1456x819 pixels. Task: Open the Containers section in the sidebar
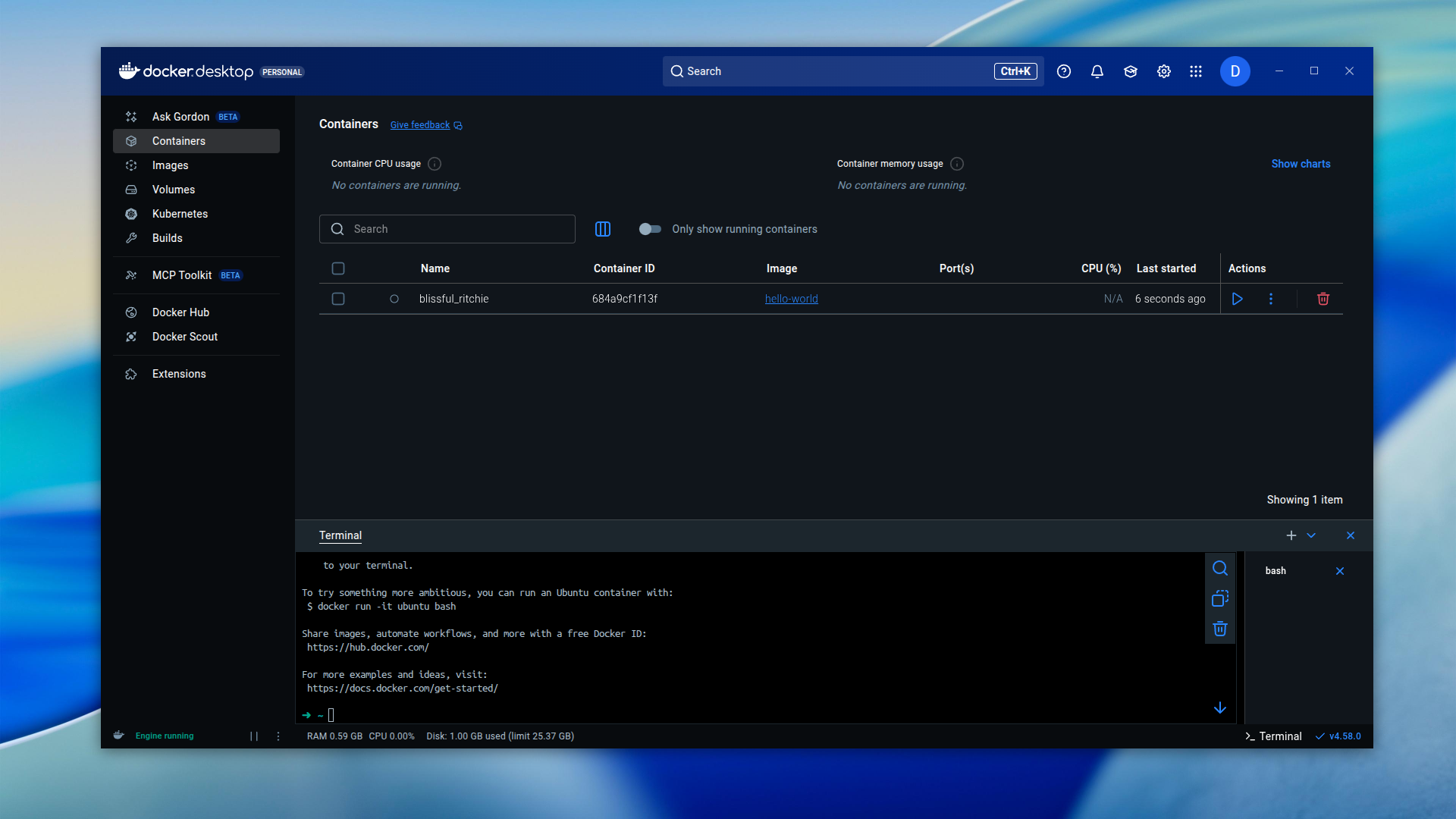pos(179,141)
